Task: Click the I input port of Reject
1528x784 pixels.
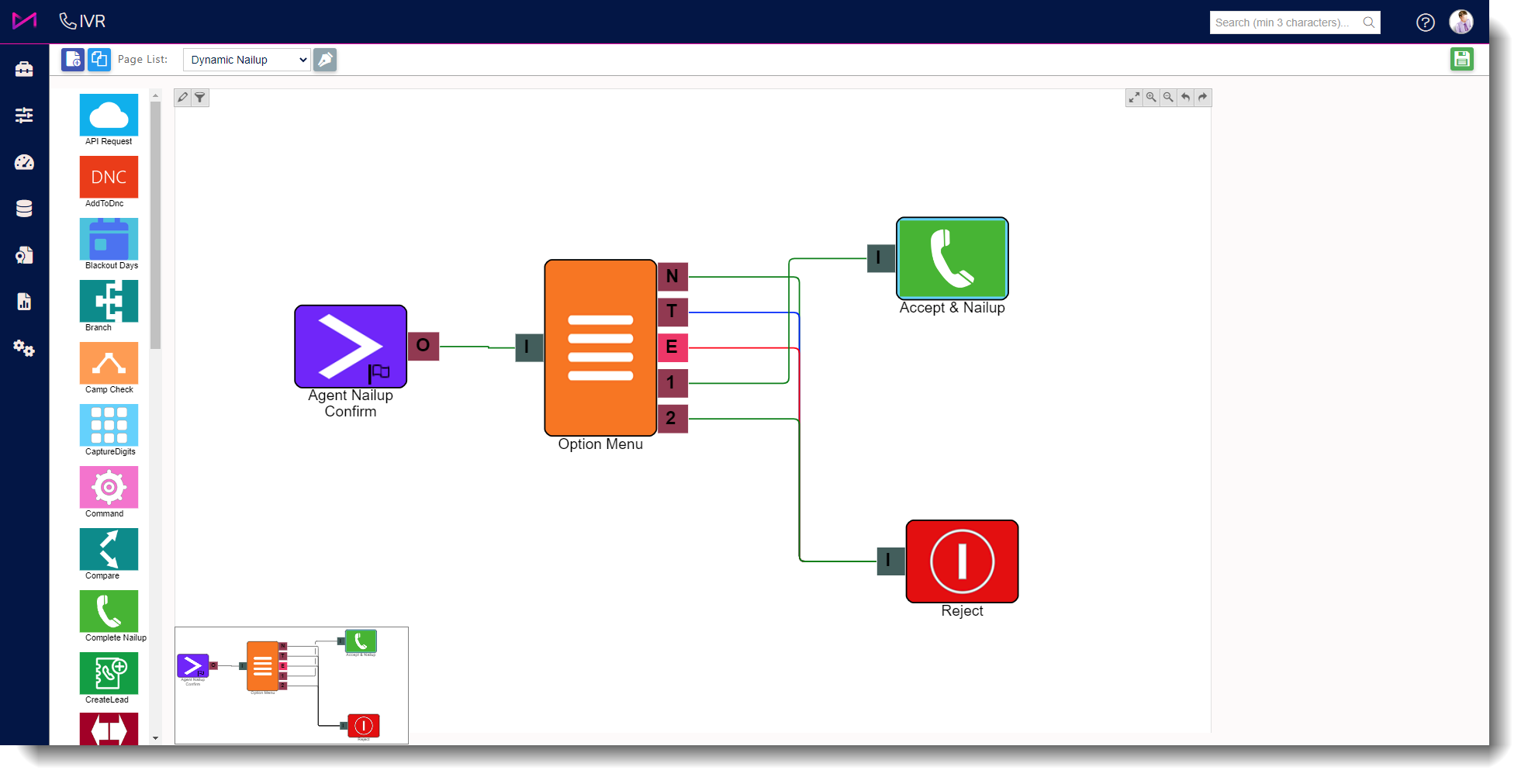Action: 890,561
